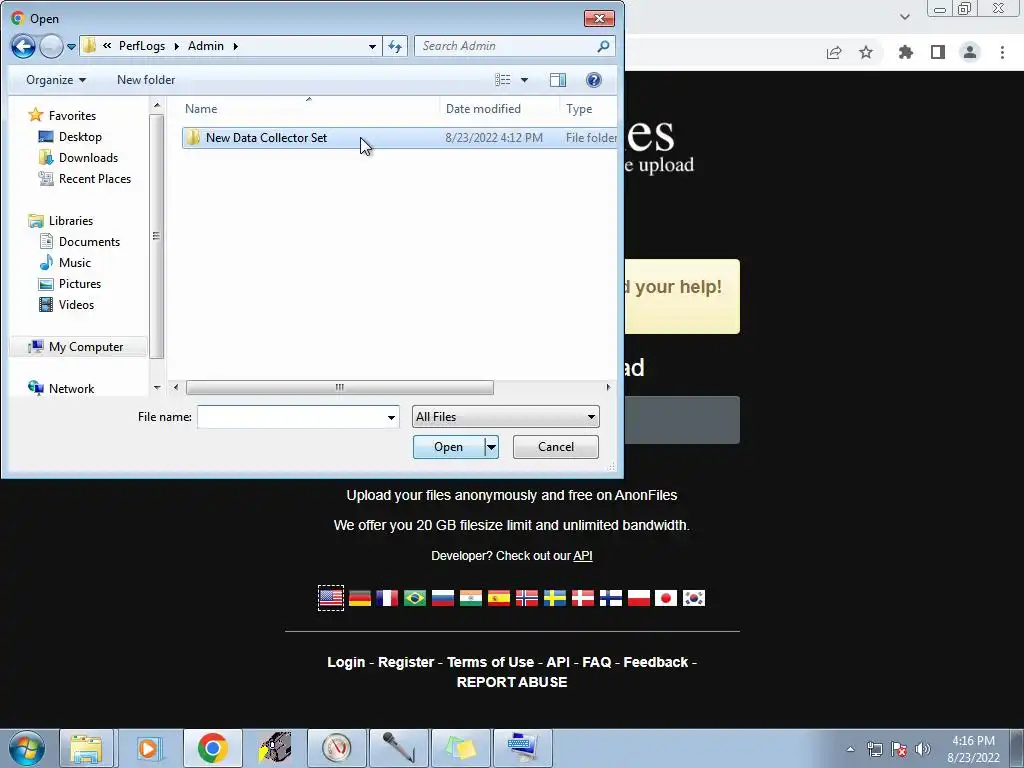Screen dimensions: 1024x768
Task: Click the Back arrow in the Open dialog
Action: click(24, 46)
